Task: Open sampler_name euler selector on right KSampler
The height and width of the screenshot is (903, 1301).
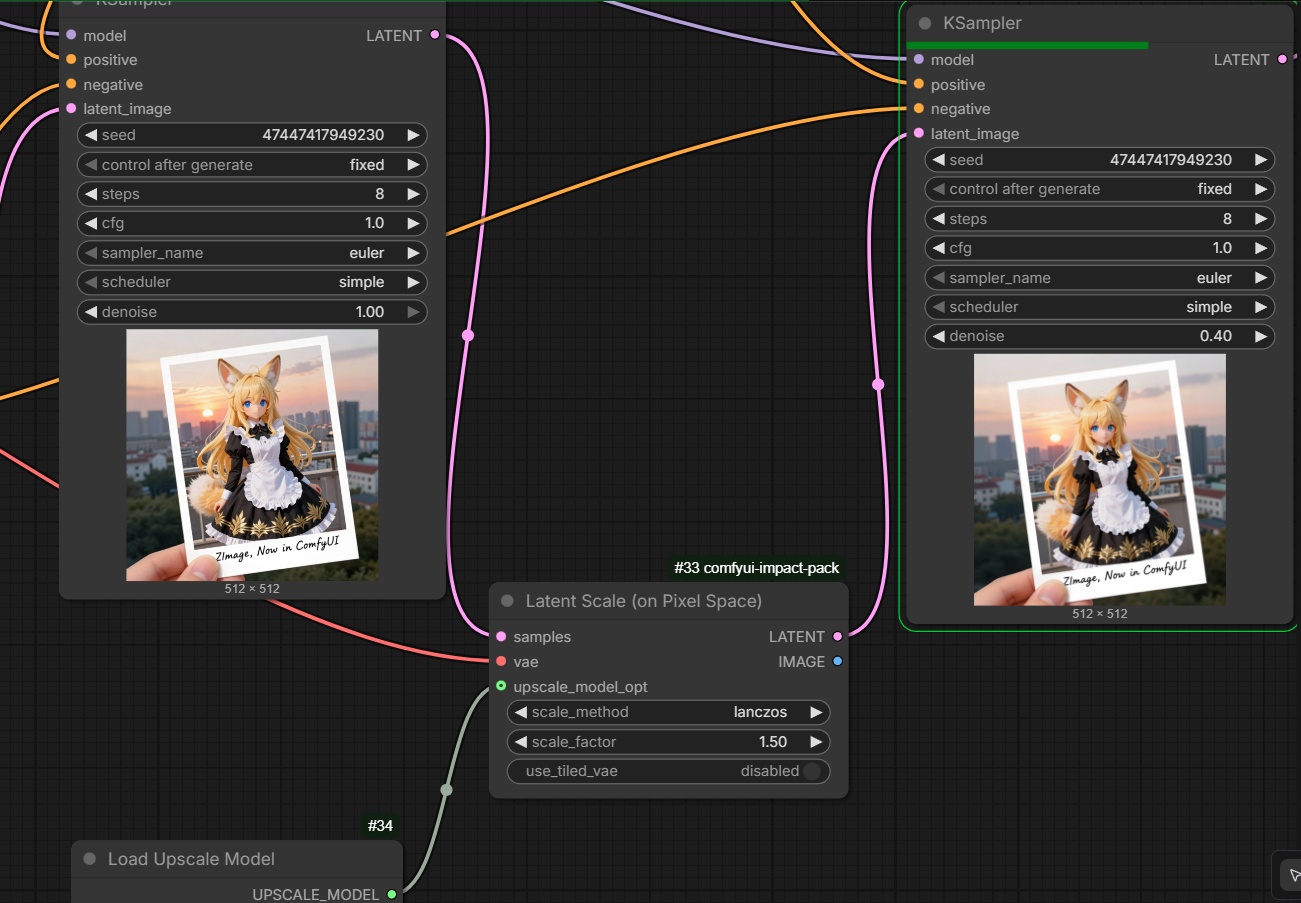Action: 1100,278
